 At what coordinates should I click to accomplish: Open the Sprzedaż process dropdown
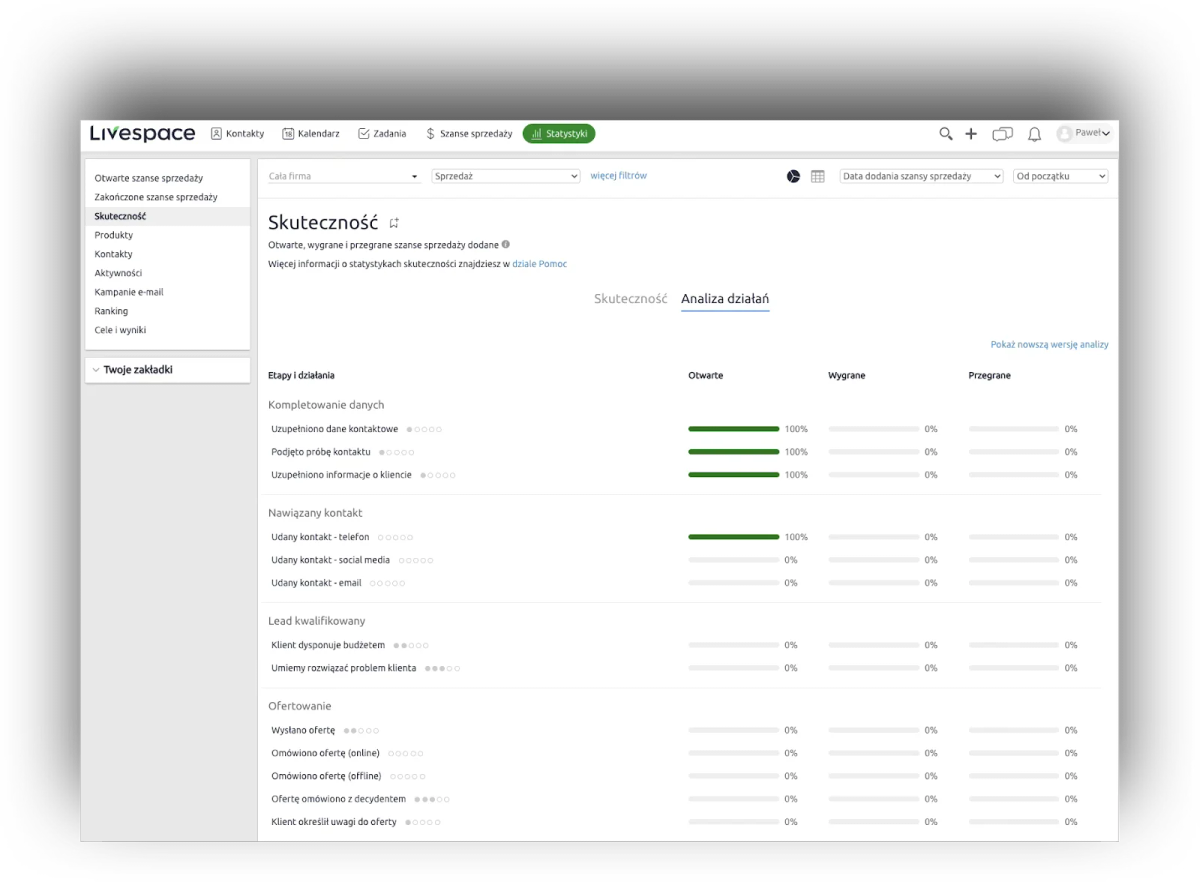[x=506, y=176]
